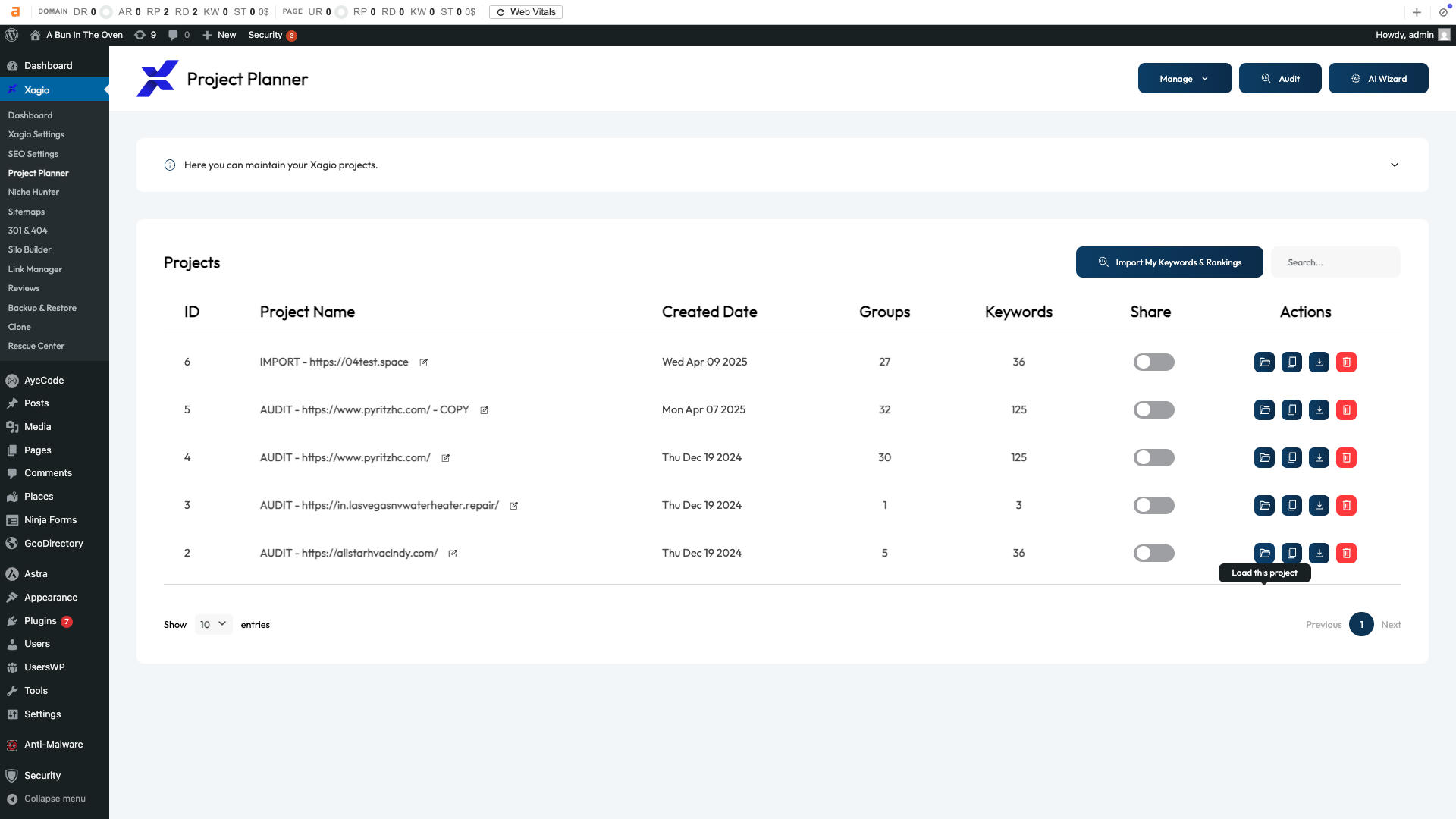This screenshot has height=819, width=1456.
Task: Toggle share for lasvegasnvwaterheater.repair project
Action: 1153,506
